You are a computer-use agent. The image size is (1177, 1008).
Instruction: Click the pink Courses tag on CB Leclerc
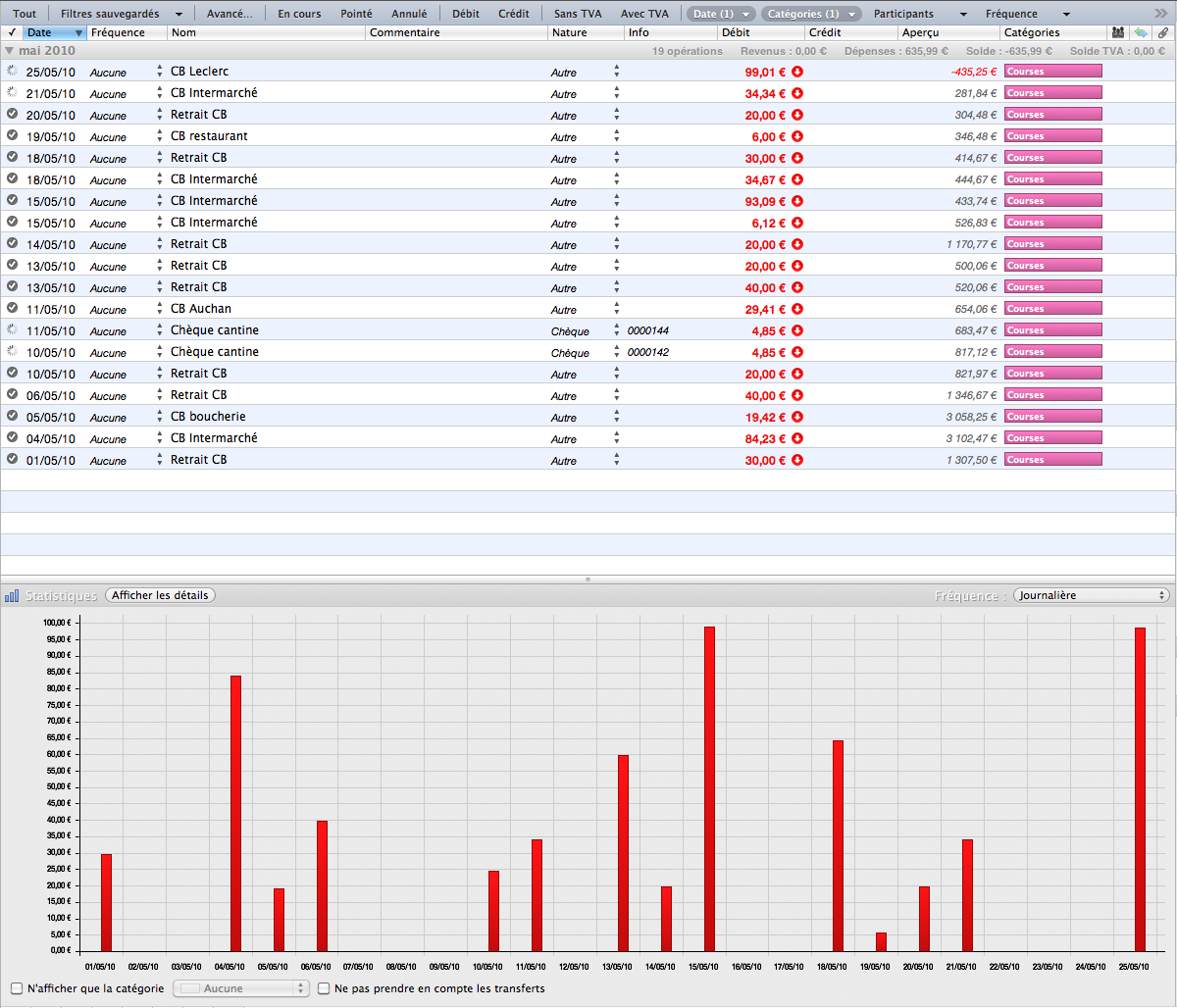click(1052, 72)
